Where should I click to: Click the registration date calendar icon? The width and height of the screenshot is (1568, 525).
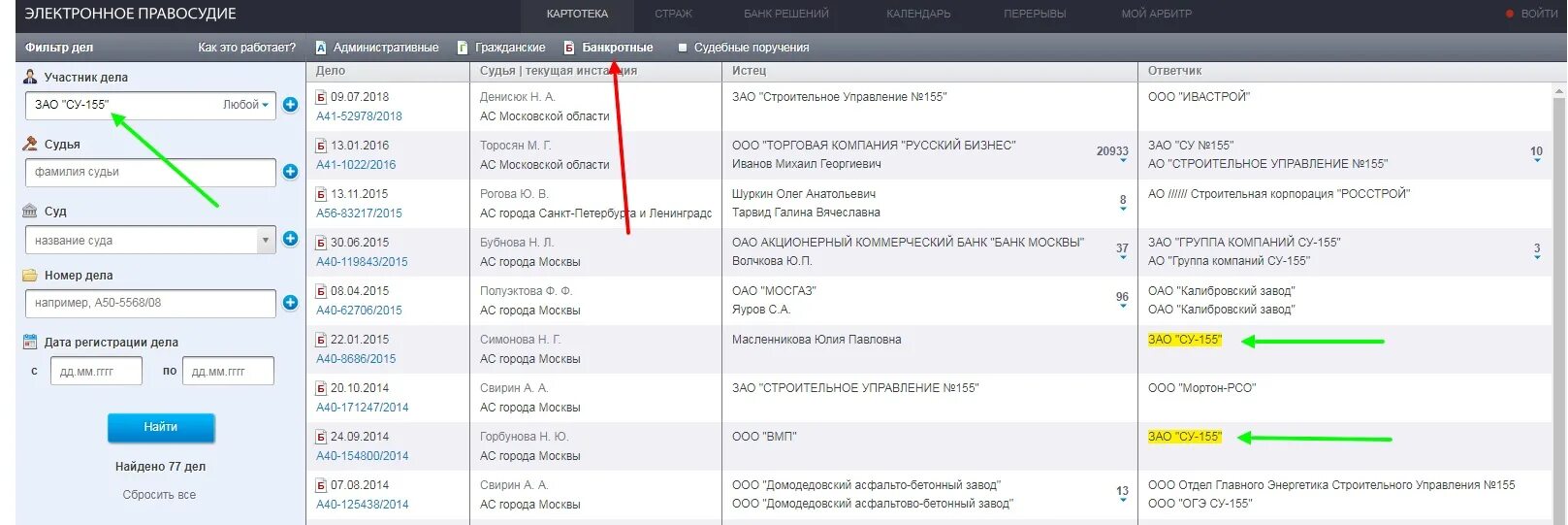pyautogui.click(x=30, y=342)
